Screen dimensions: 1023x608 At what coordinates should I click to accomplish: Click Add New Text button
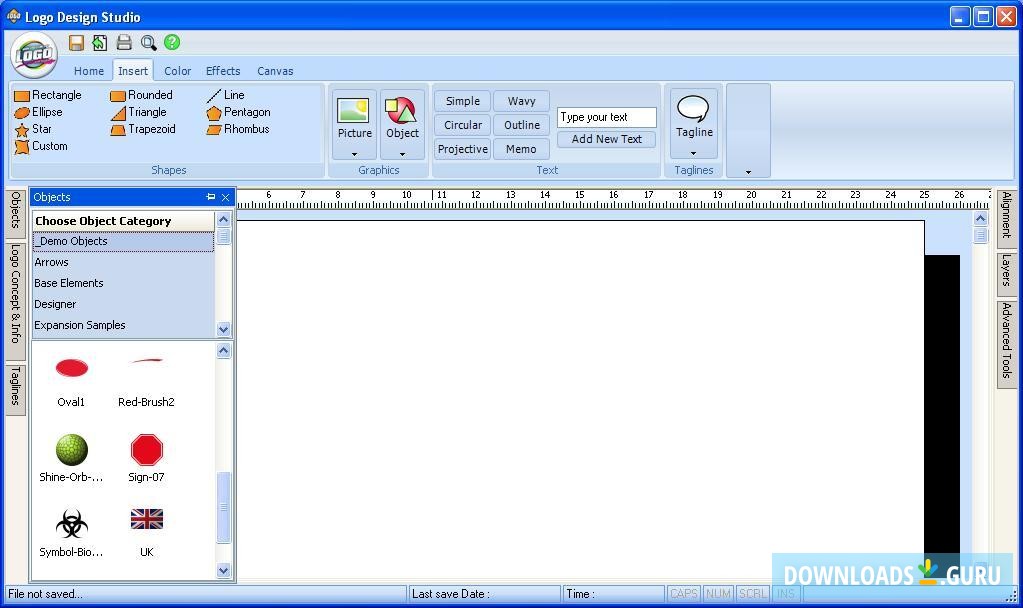coord(607,140)
